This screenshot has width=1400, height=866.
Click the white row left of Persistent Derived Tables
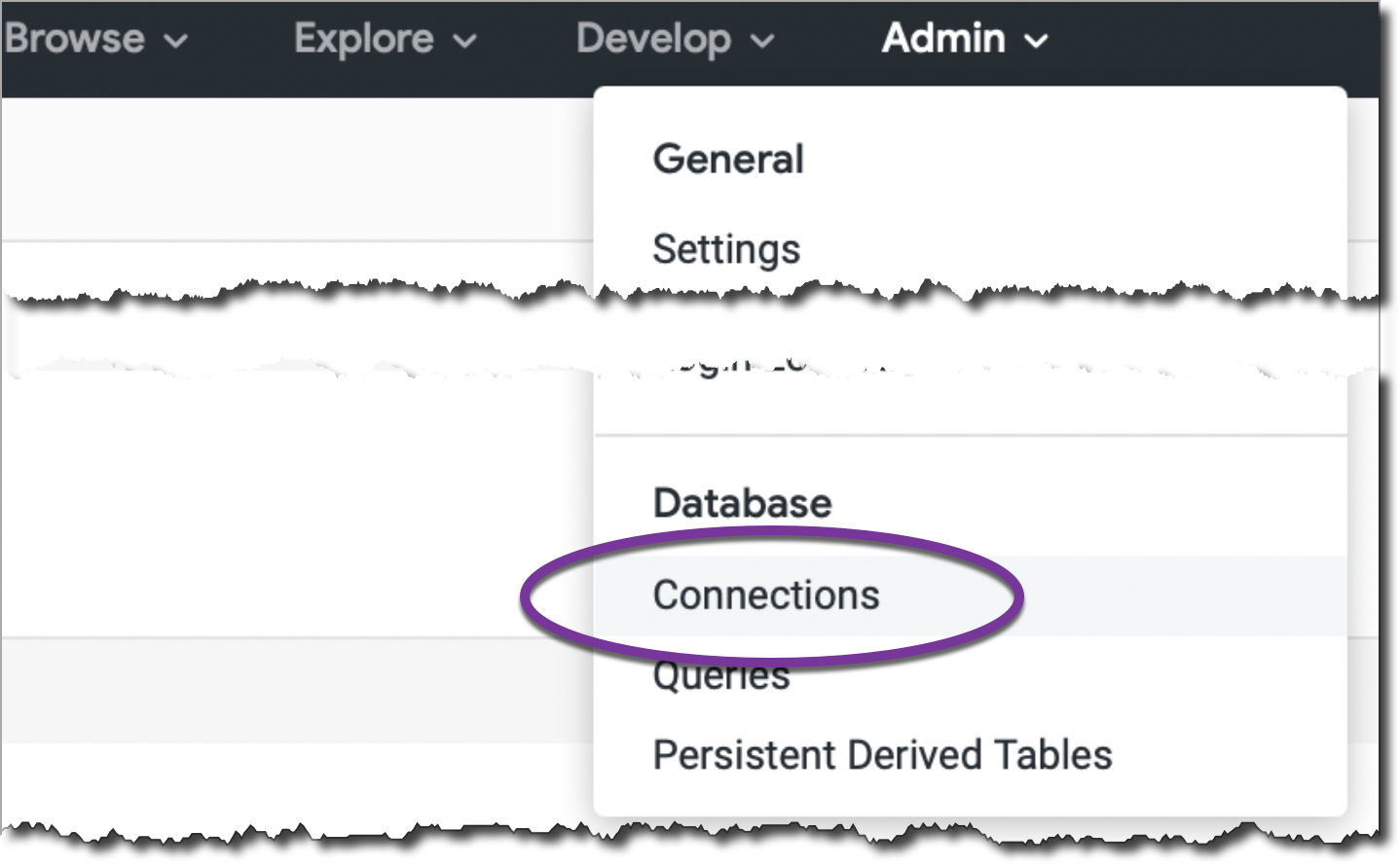292,778
